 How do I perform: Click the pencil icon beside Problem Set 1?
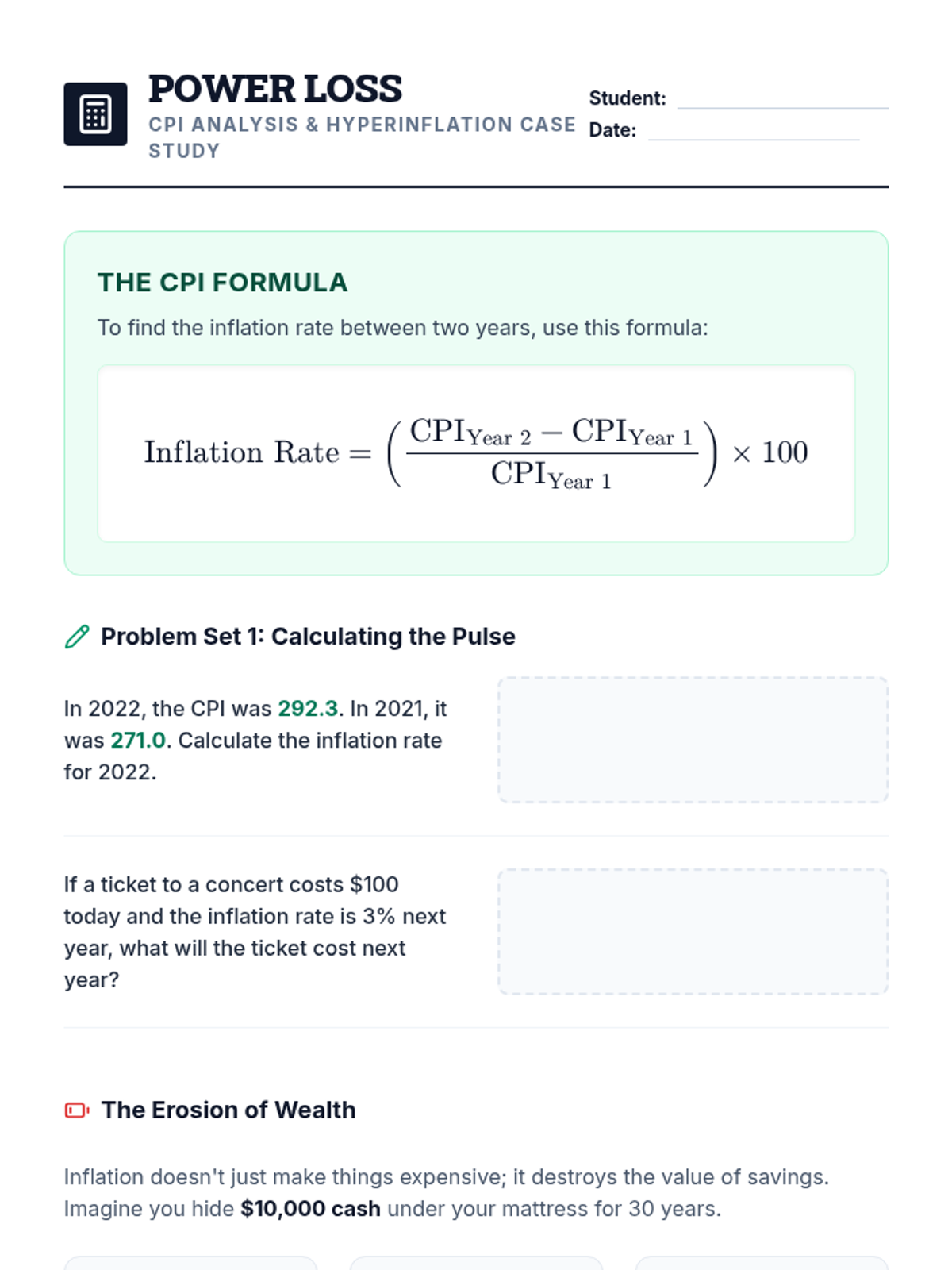coord(77,637)
